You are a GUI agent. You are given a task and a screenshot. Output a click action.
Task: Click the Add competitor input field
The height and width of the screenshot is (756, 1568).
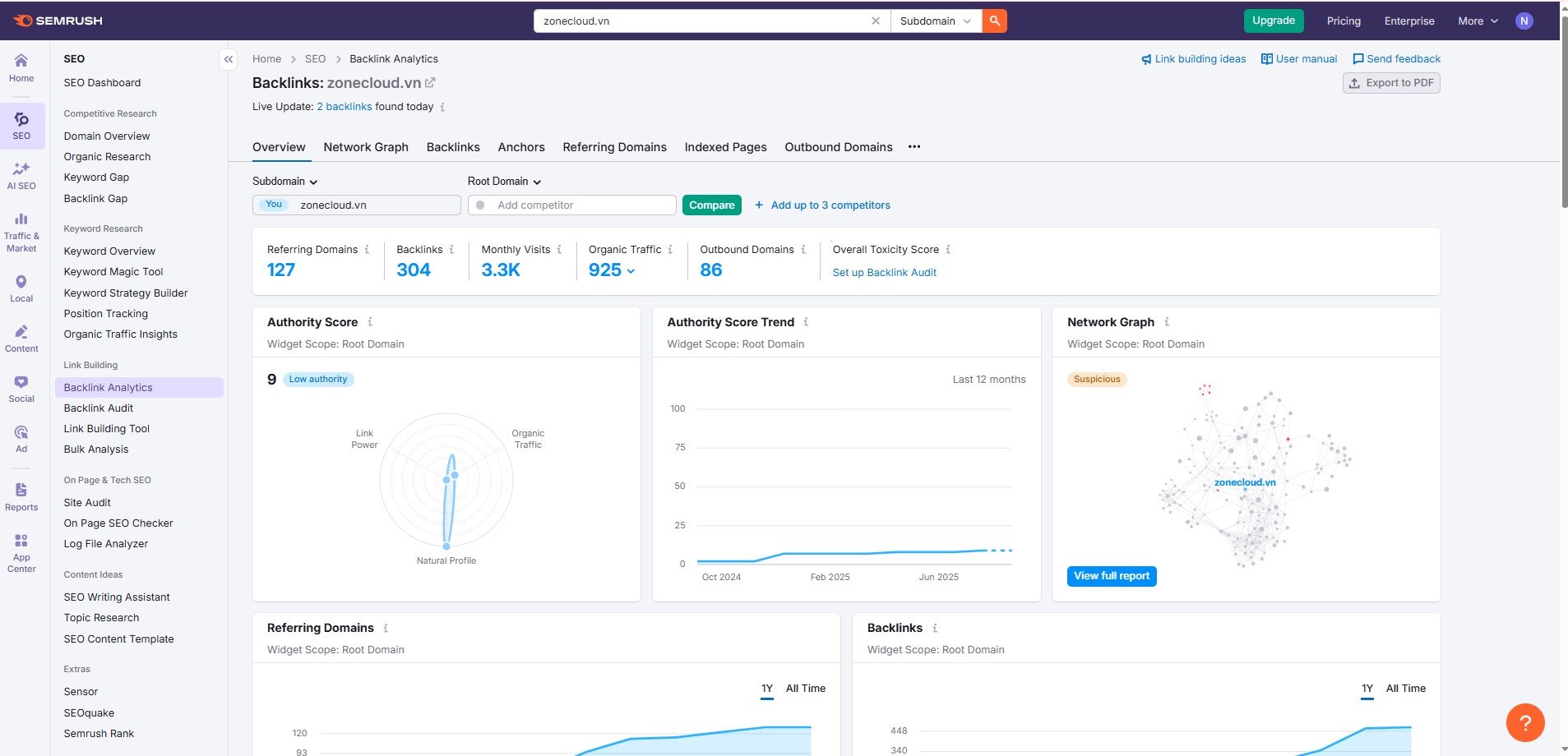(572, 205)
